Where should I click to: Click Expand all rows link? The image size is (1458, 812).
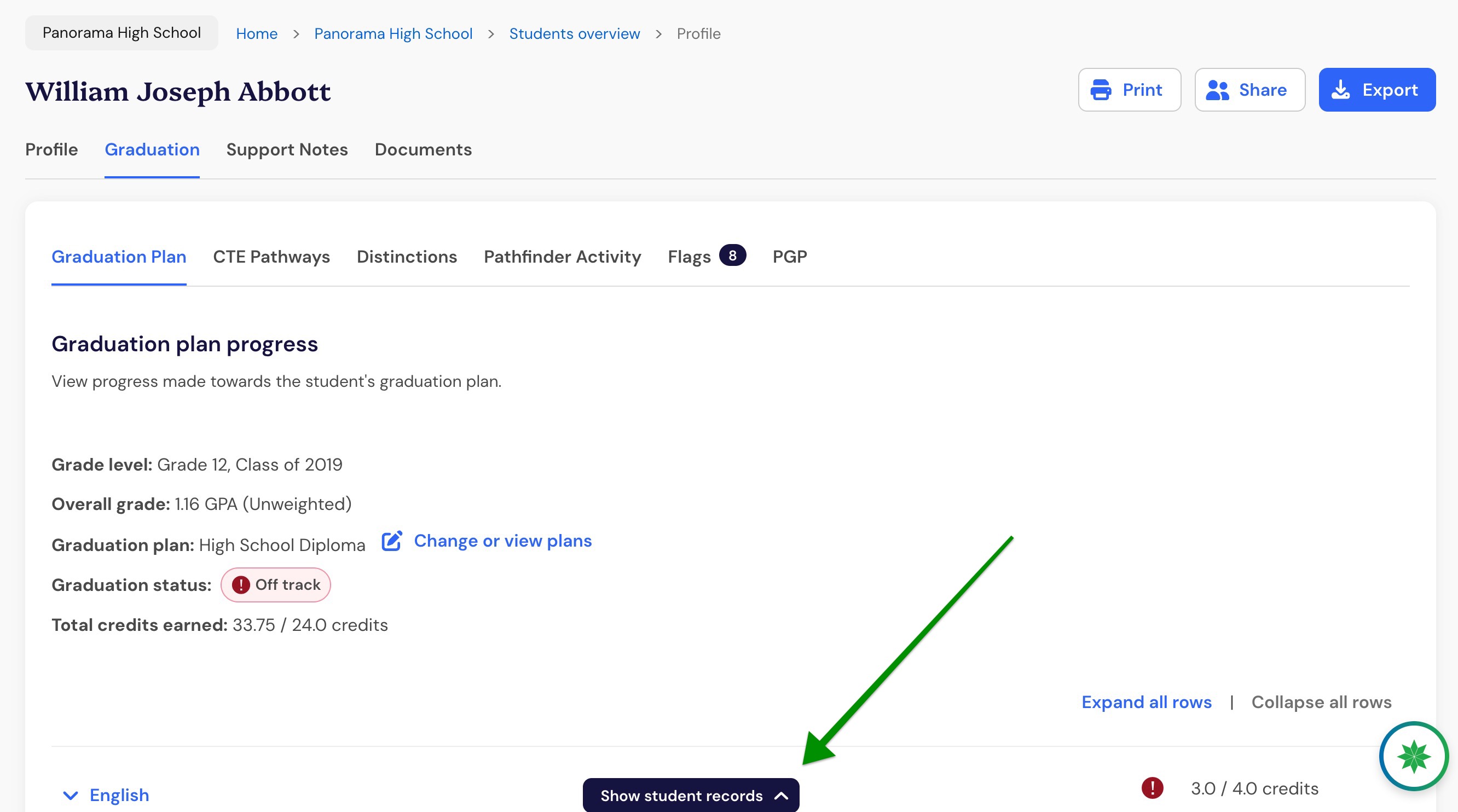point(1147,701)
